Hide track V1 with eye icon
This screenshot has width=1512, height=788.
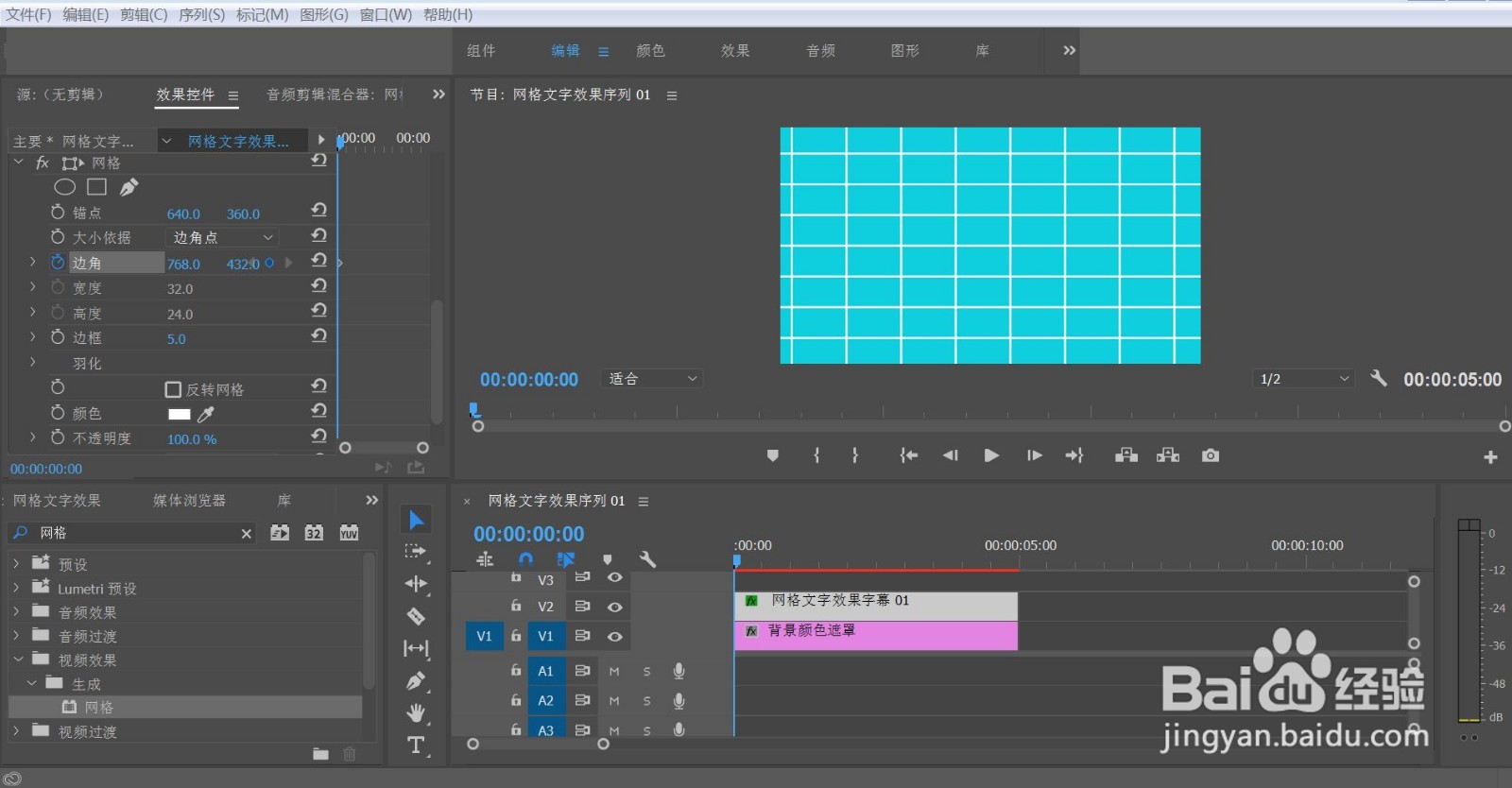615,637
